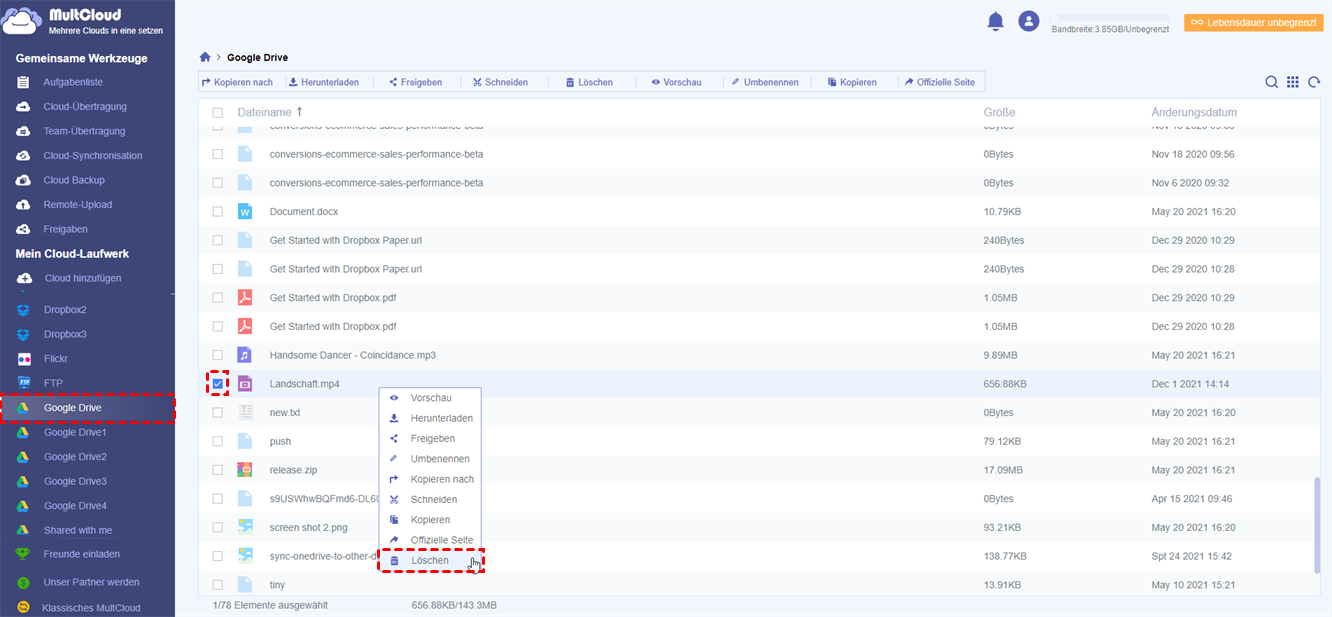This screenshot has width=1332, height=617.
Task: Click the Remote-Upload sidebar icon
Action: tap(23, 205)
